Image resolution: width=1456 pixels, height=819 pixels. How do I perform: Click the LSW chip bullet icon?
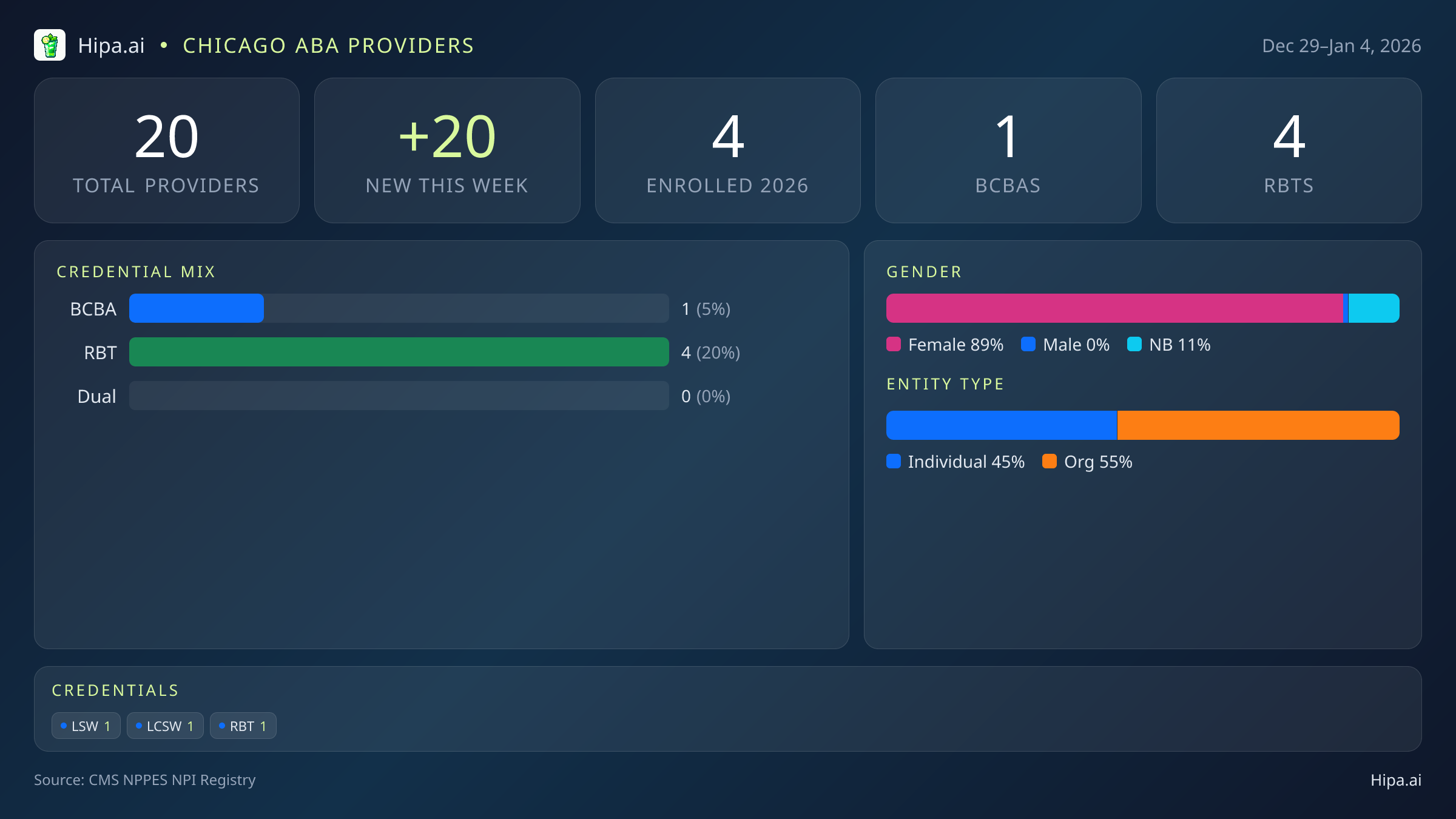click(x=64, y=726)
